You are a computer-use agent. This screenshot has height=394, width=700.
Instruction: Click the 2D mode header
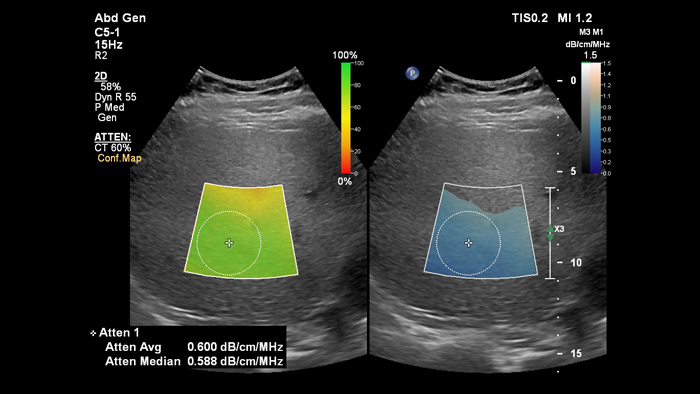pyautogui.click(x=100, y=76)
